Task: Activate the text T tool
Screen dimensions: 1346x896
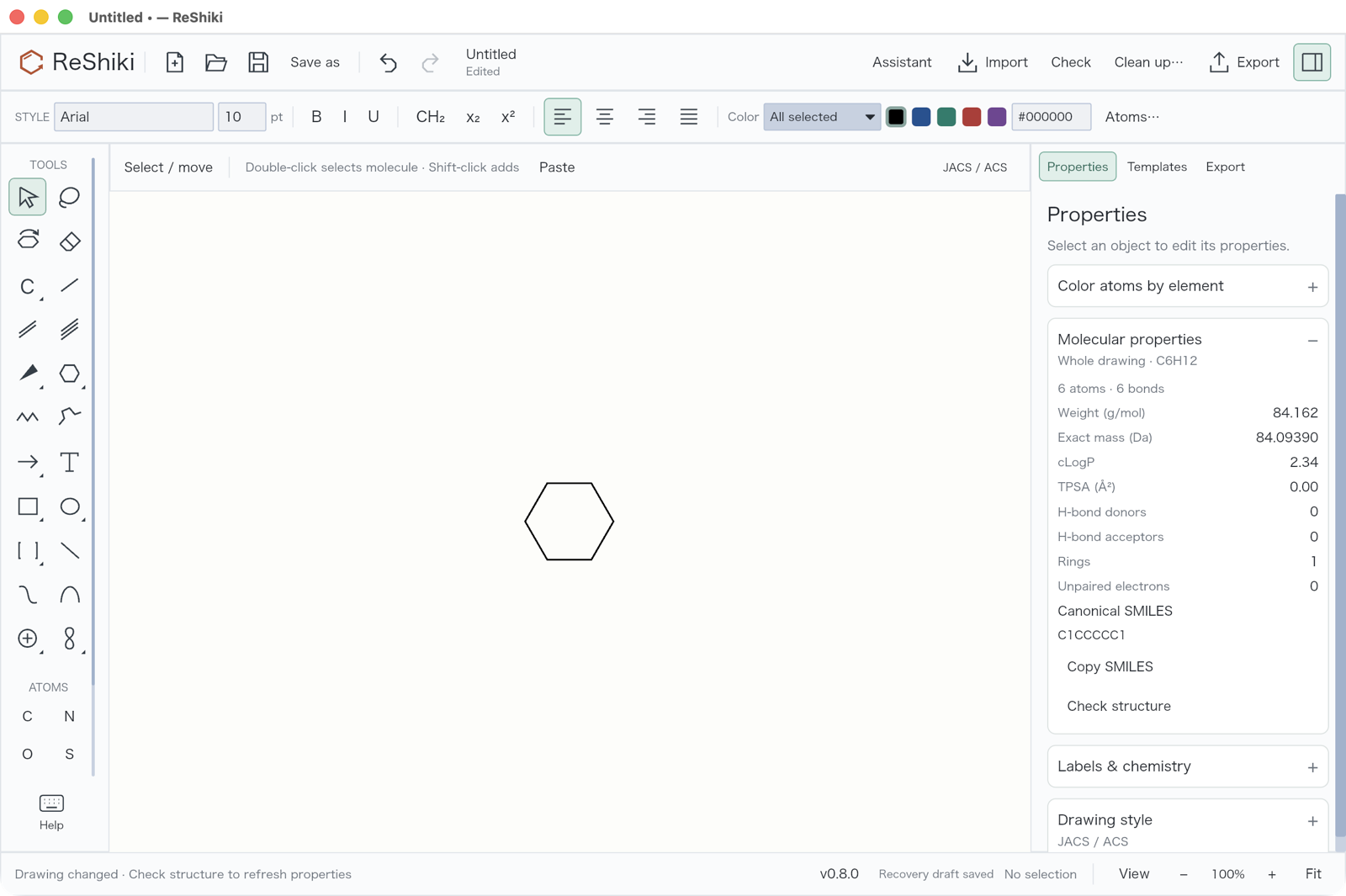Action: coord(70,462)
